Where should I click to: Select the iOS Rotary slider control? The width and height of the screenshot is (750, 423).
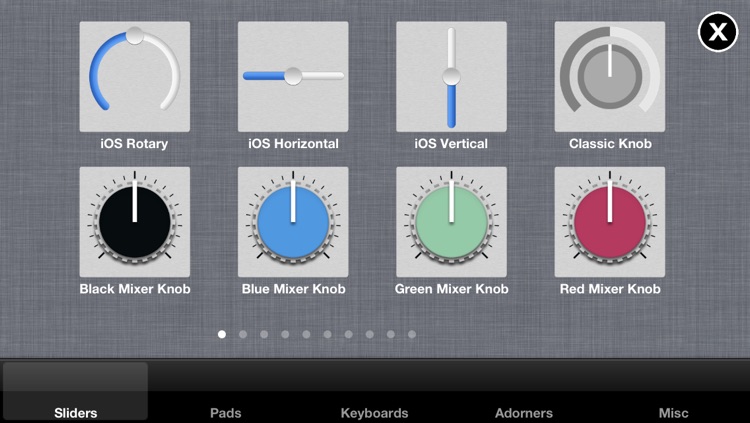[x=134, y=77]
